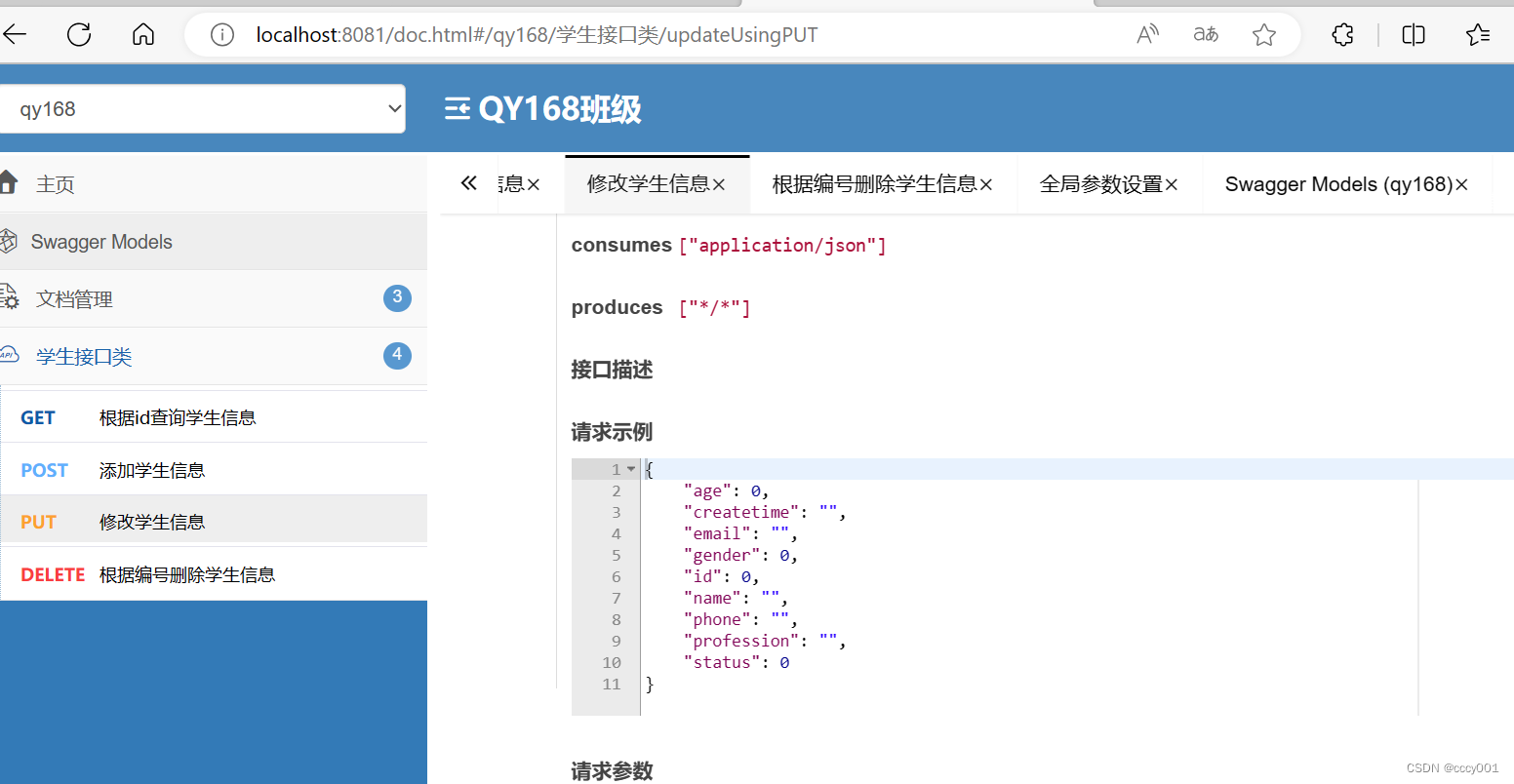The width and height of the screenshot is (1514, 784).
Task: Click the browser favorites star icon
Action: coord(1264,34)
